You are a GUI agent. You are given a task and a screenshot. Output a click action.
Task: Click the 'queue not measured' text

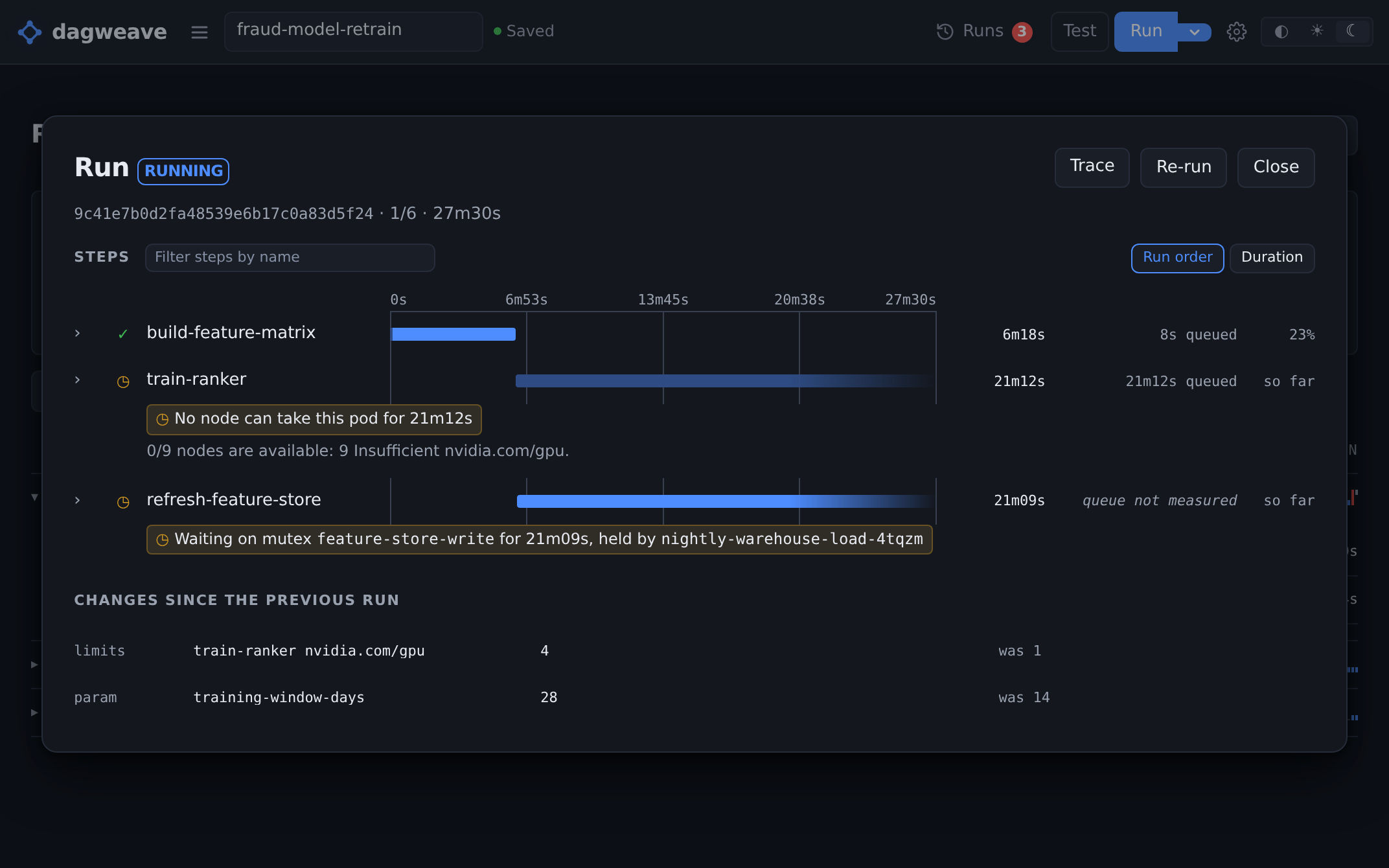1159,501
